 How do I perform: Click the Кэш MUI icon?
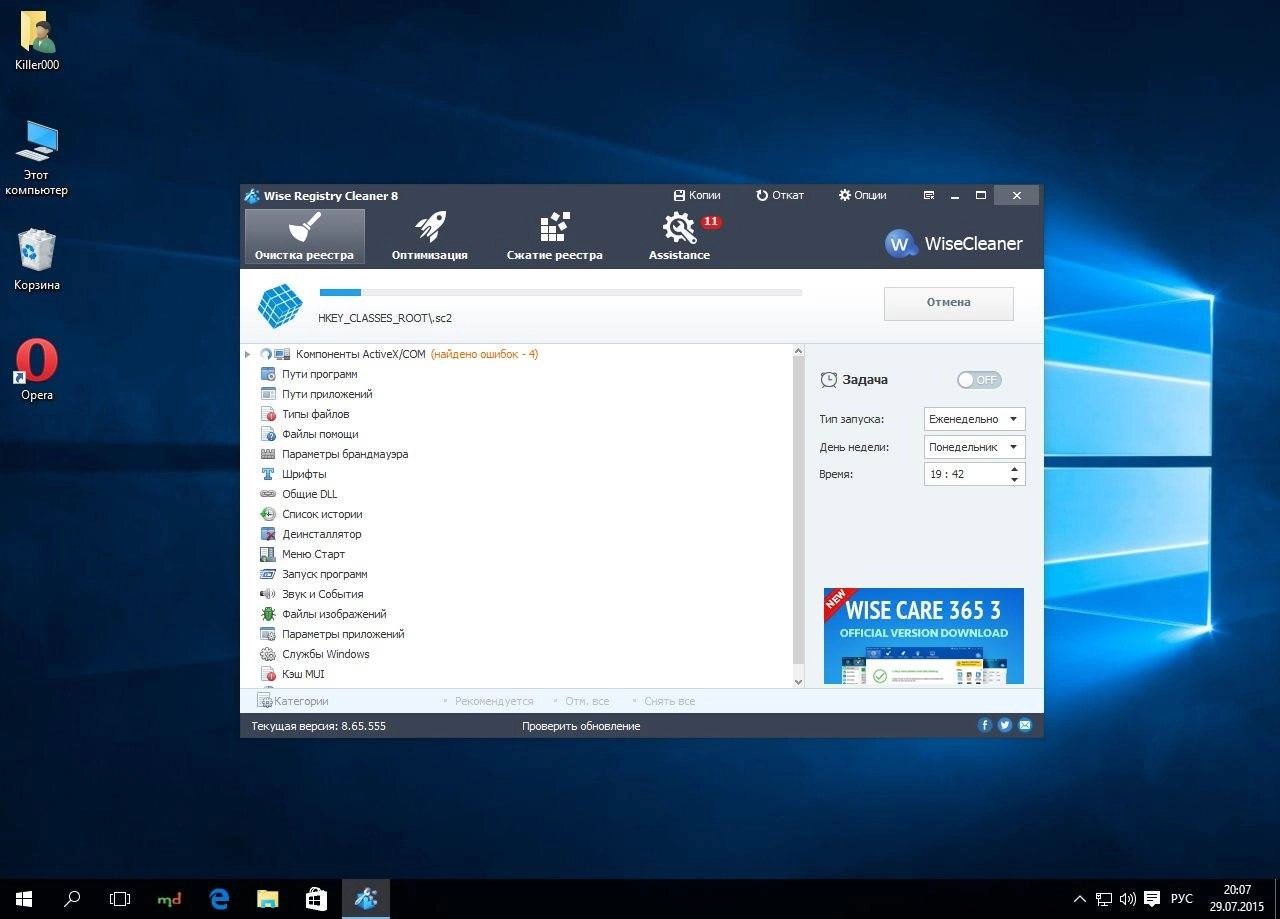[x=268, y=674]
